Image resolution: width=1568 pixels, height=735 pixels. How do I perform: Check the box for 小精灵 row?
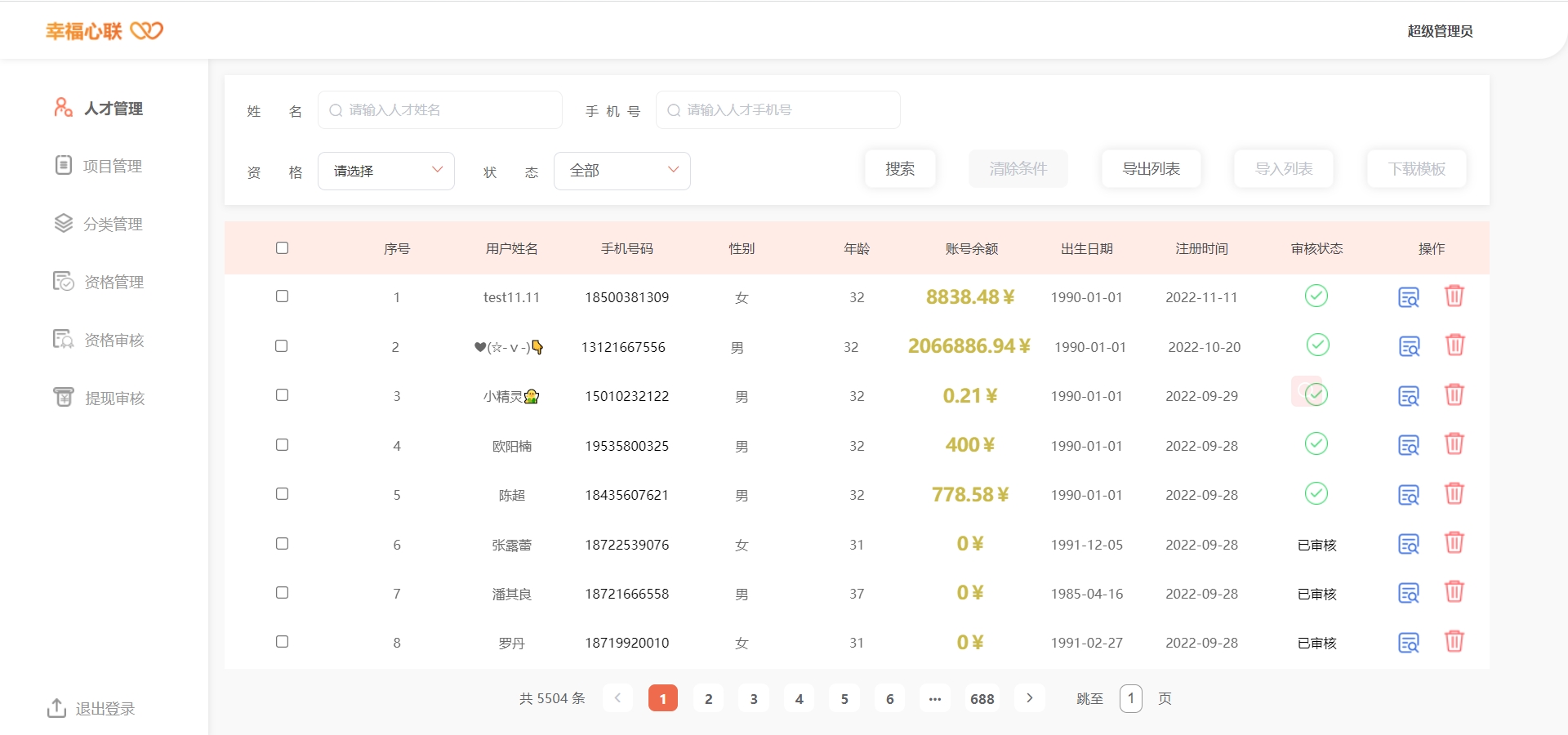point(282,395)
